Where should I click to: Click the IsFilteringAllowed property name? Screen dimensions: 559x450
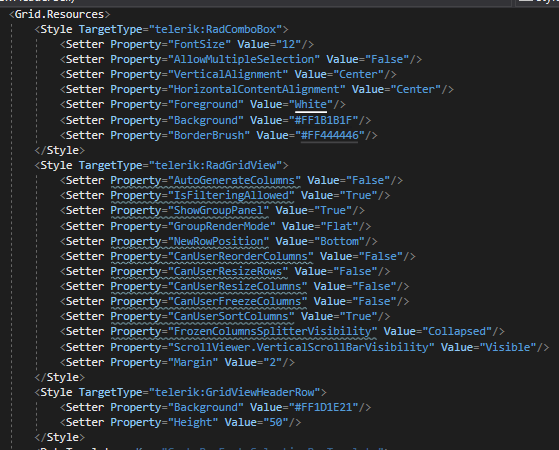(231, 195)
